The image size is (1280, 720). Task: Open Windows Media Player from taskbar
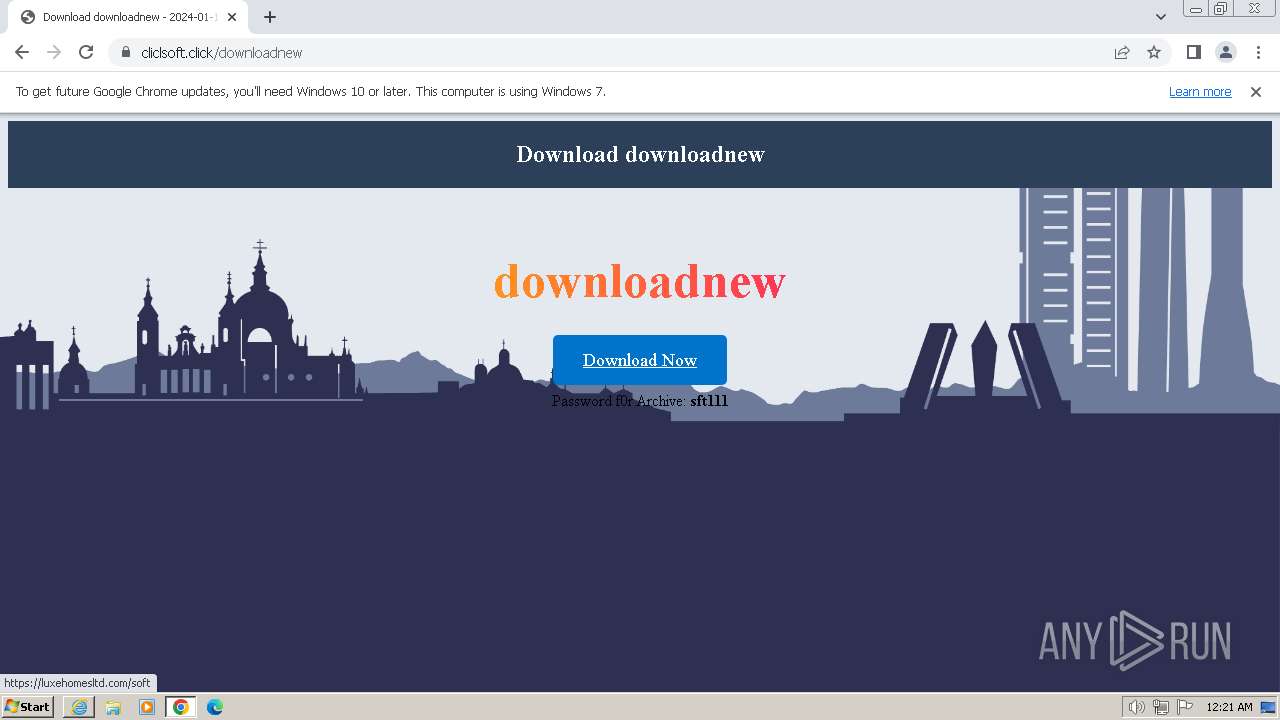[x=147, y=707]
